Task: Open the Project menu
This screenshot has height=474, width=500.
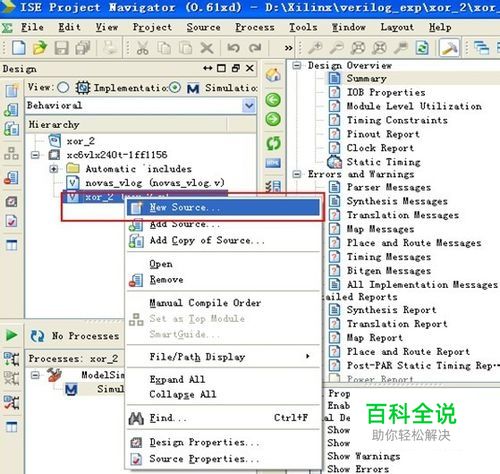Action: 152,27
